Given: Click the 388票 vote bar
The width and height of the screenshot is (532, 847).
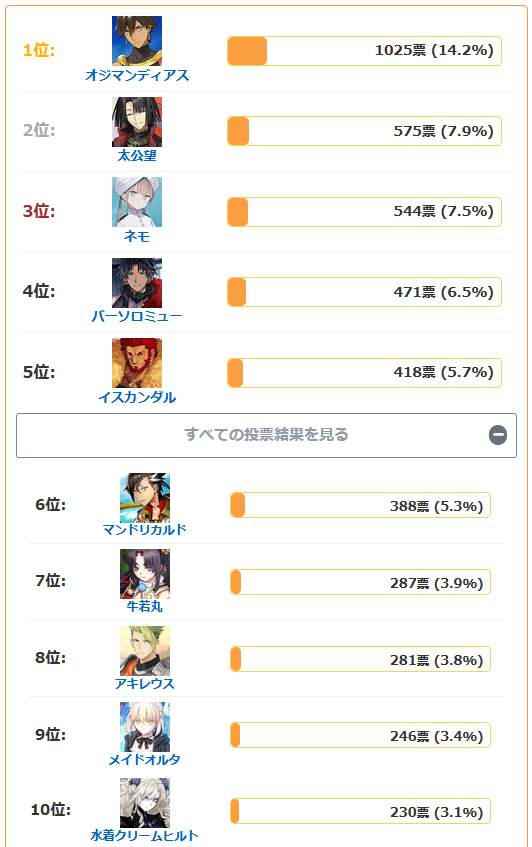Looking at the screenshot, I should (360, 506).
